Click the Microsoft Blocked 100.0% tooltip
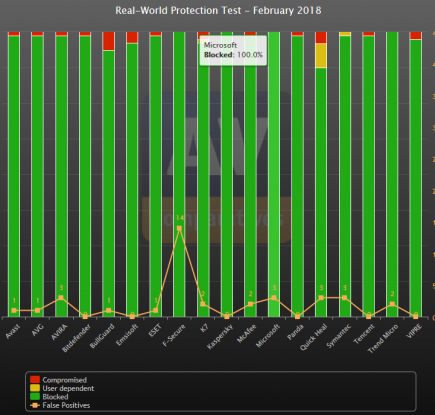The height and width of the screenshot is (415, 435). 233,50
